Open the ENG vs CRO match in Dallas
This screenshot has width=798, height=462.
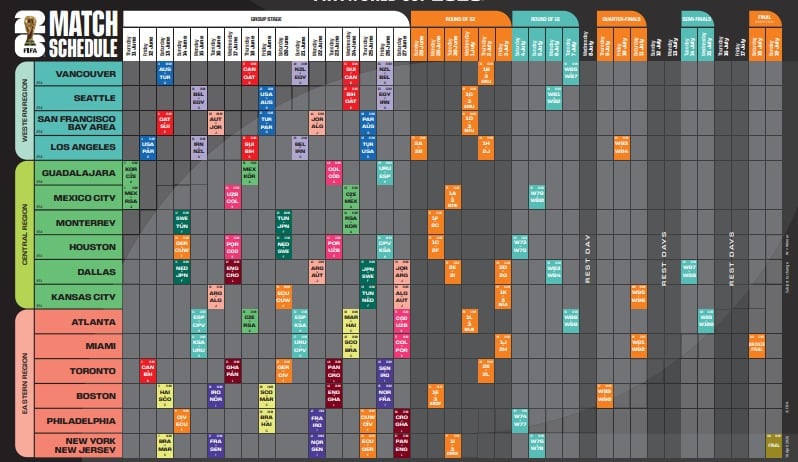[x=233, y=272]
